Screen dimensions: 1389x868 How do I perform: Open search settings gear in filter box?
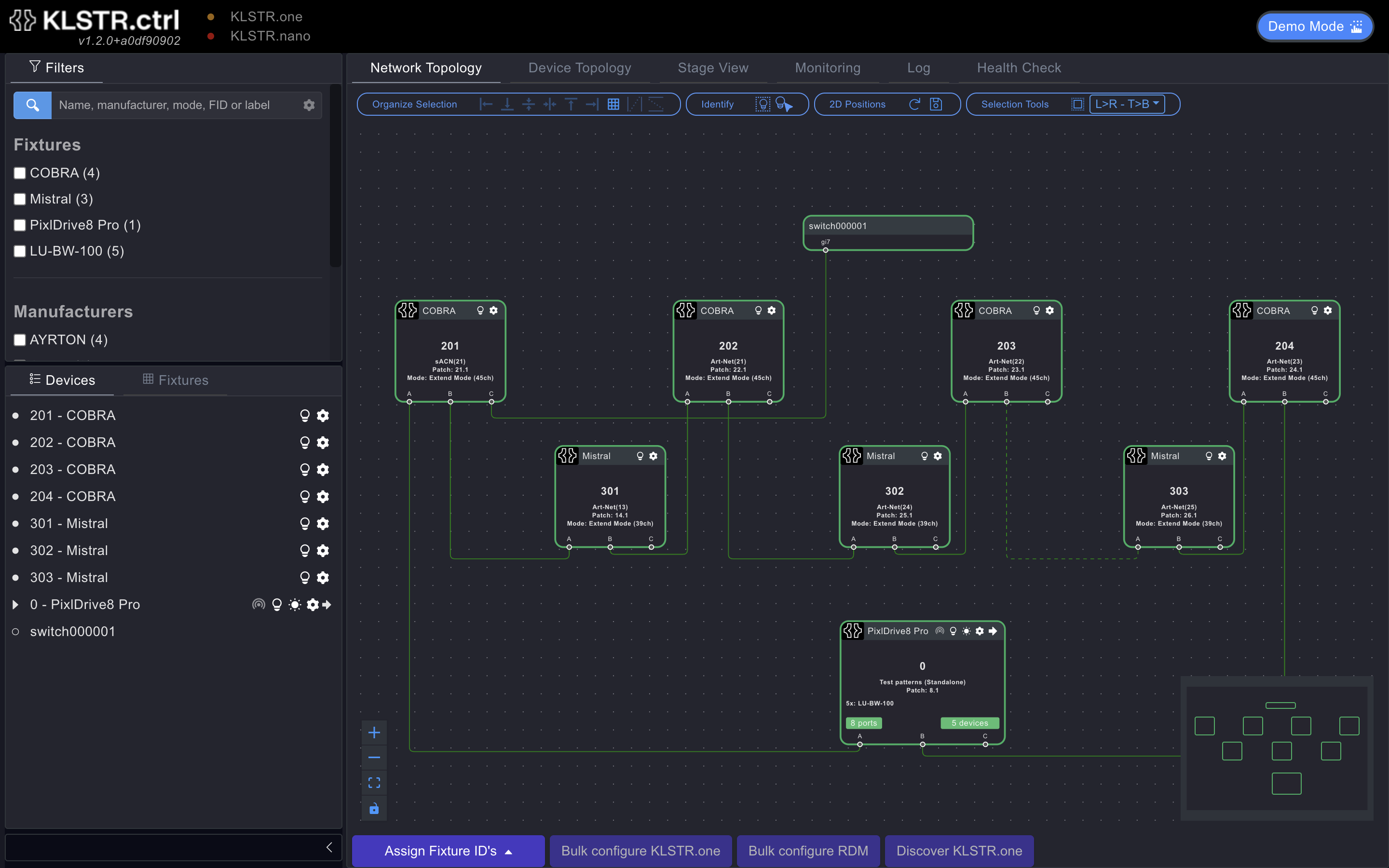tap(309, 105)
